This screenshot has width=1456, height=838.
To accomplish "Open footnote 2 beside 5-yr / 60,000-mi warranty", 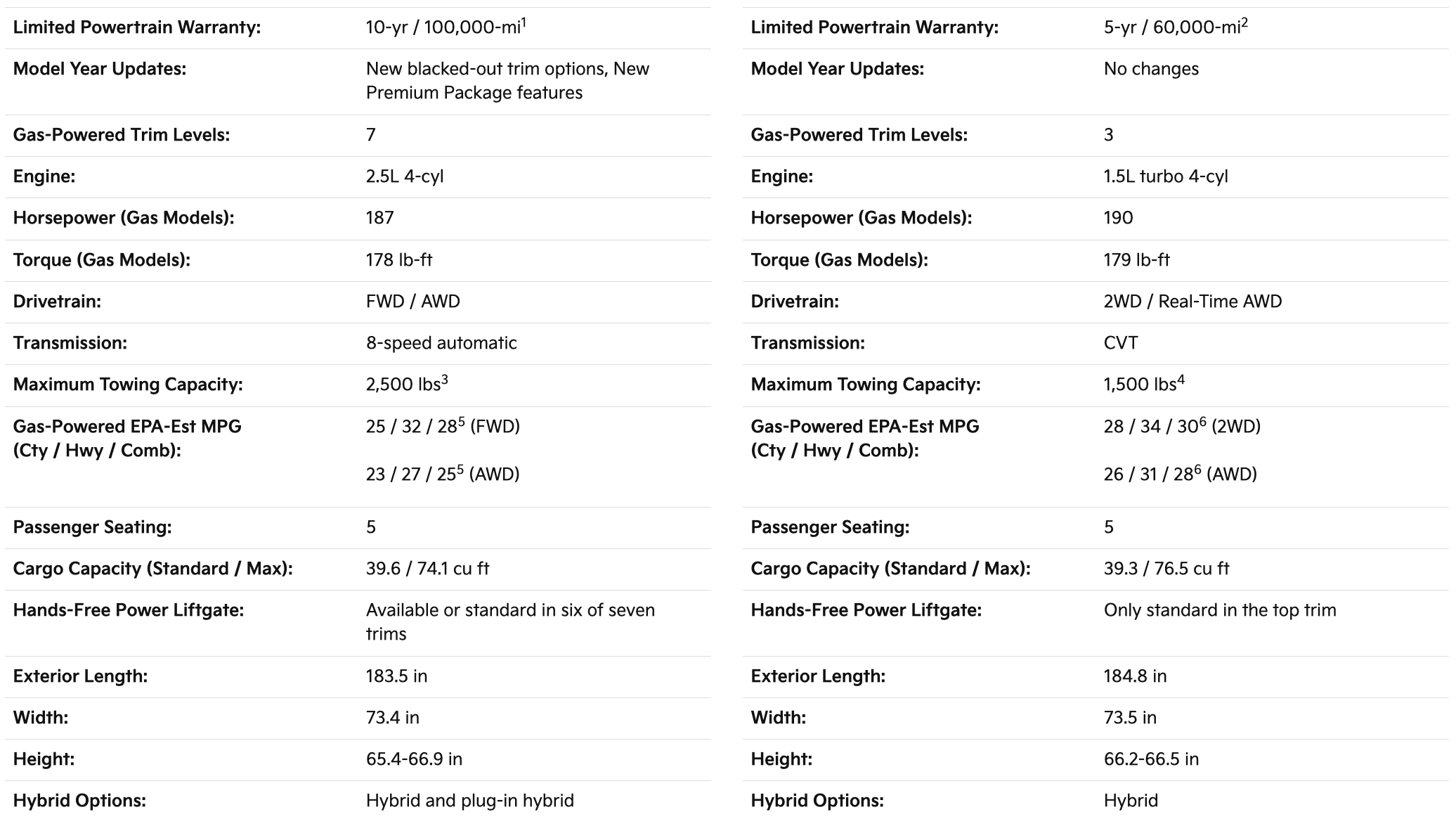I will tap(1244, 23).
